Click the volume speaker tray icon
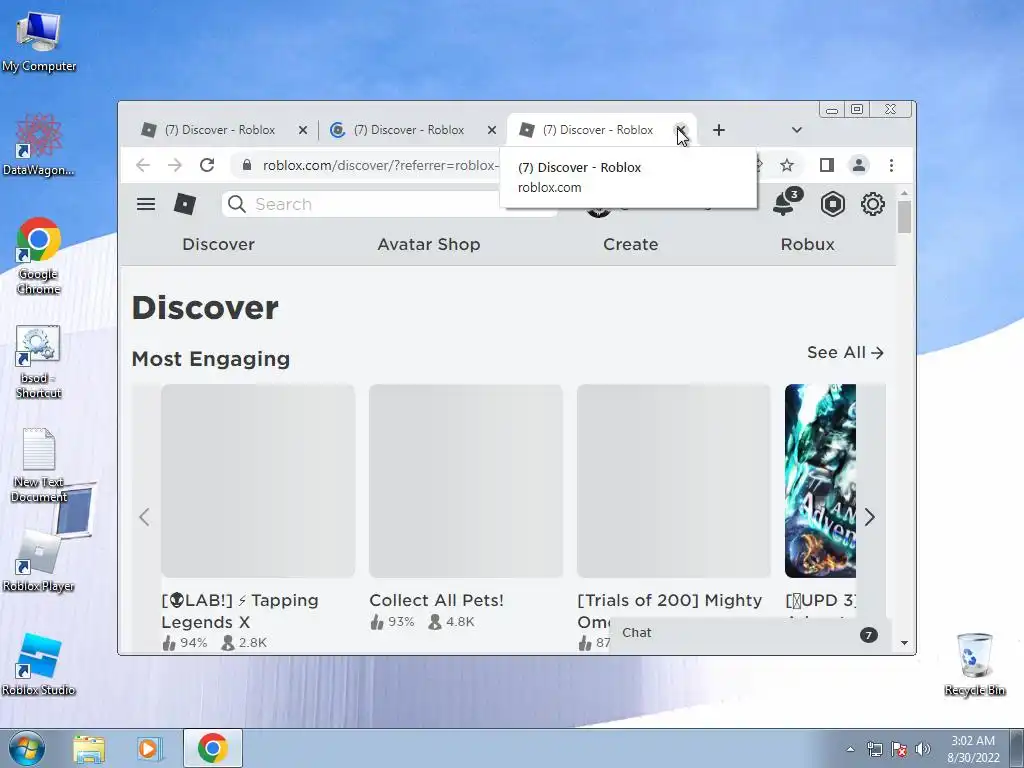 [x=923, y=749]
